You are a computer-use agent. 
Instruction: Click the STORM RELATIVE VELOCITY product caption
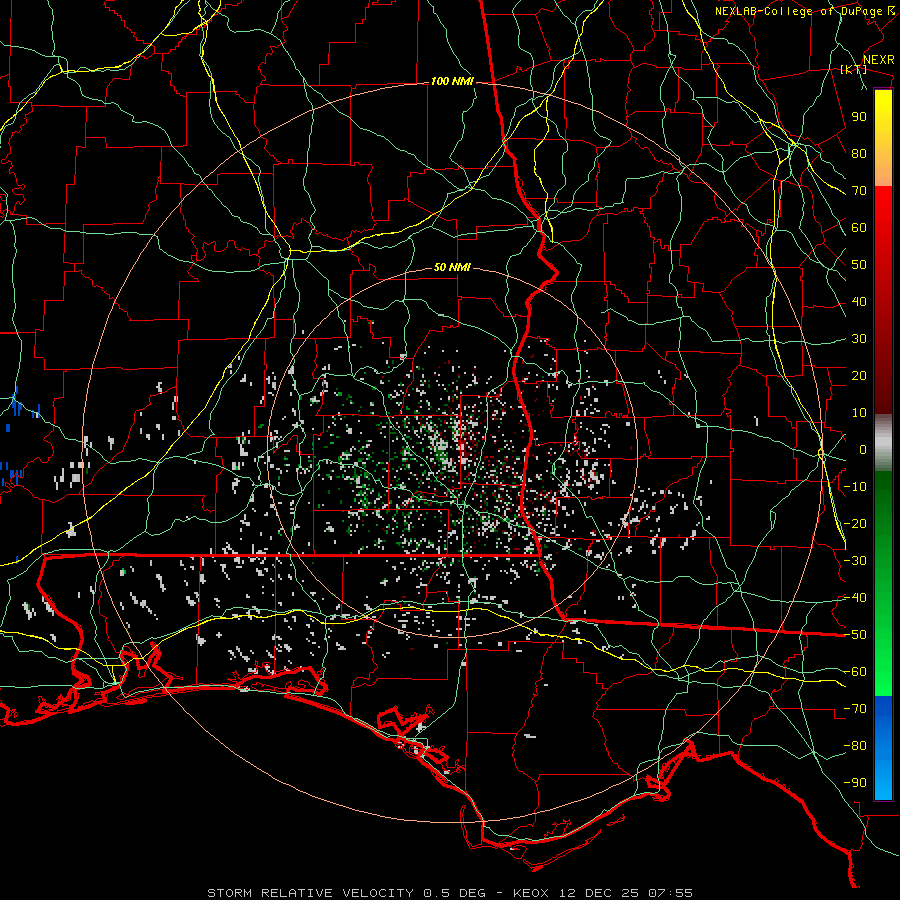(310, 893)
